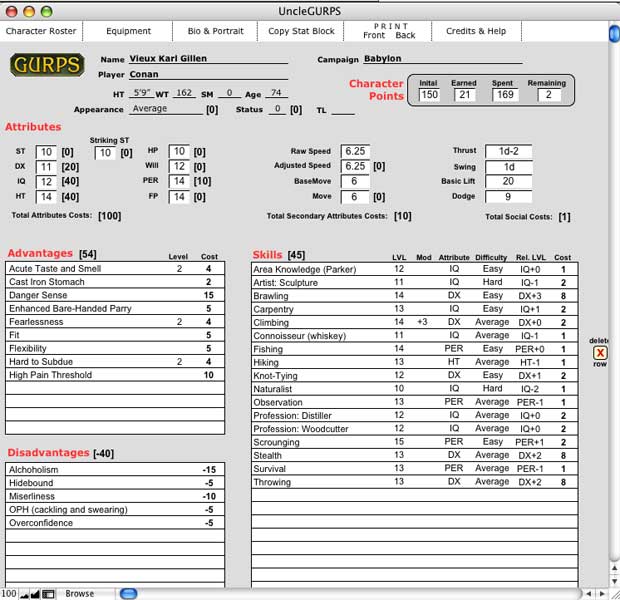620x600 pixels.
Task: Click the zoom level 100 box
Action: (x=9, y=594)
